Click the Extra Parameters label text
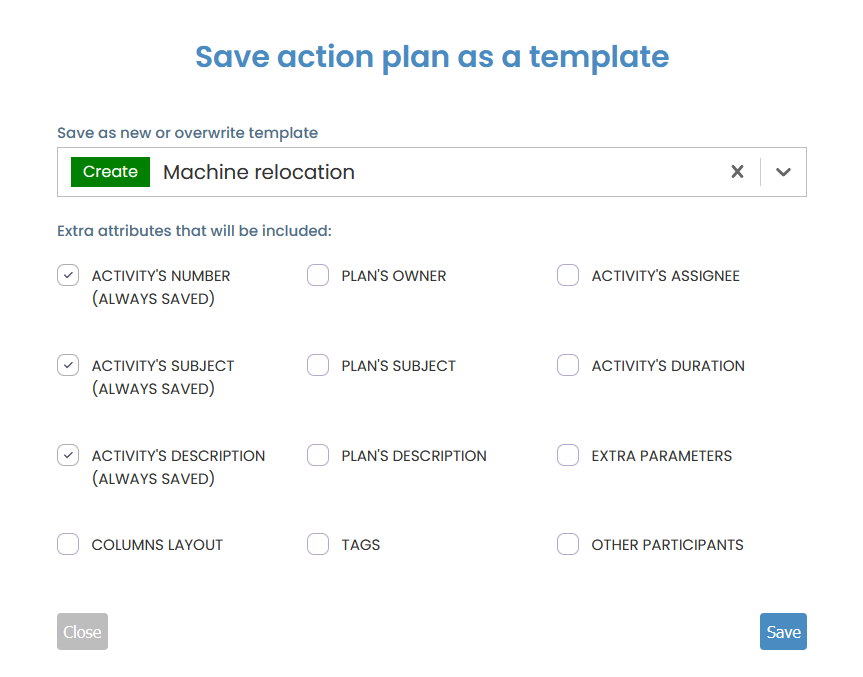Screen dimensions: 863x677 (x=661, y=456)
